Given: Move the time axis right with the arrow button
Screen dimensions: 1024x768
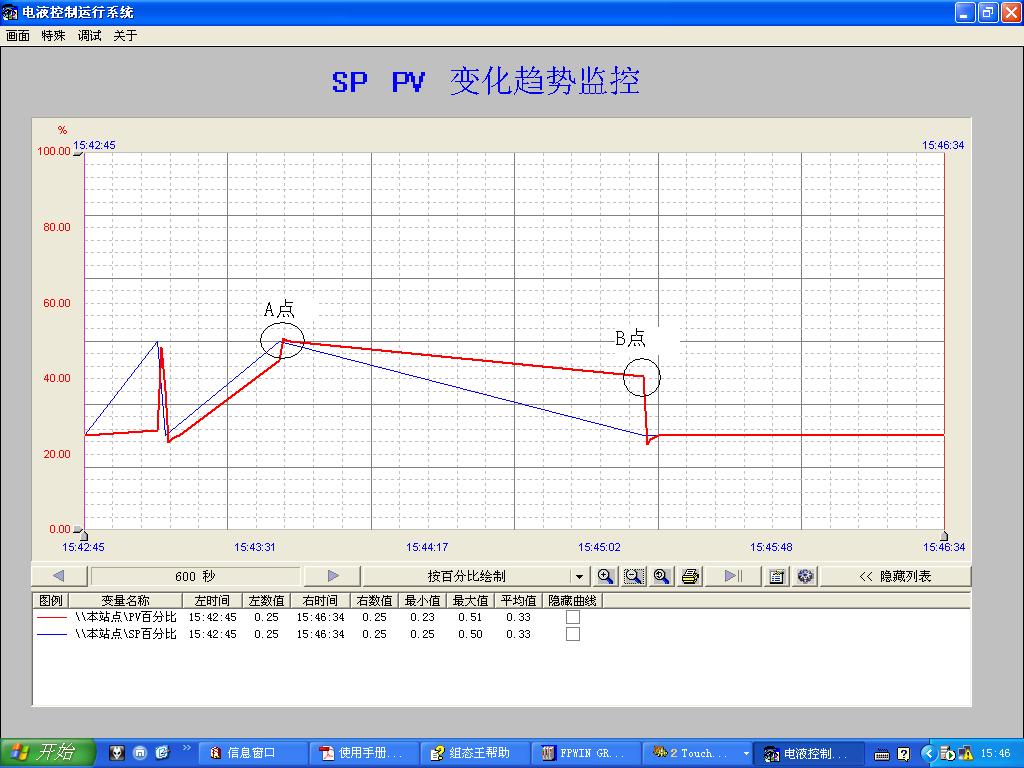Looking at the screenshot, I should (333, 576).
